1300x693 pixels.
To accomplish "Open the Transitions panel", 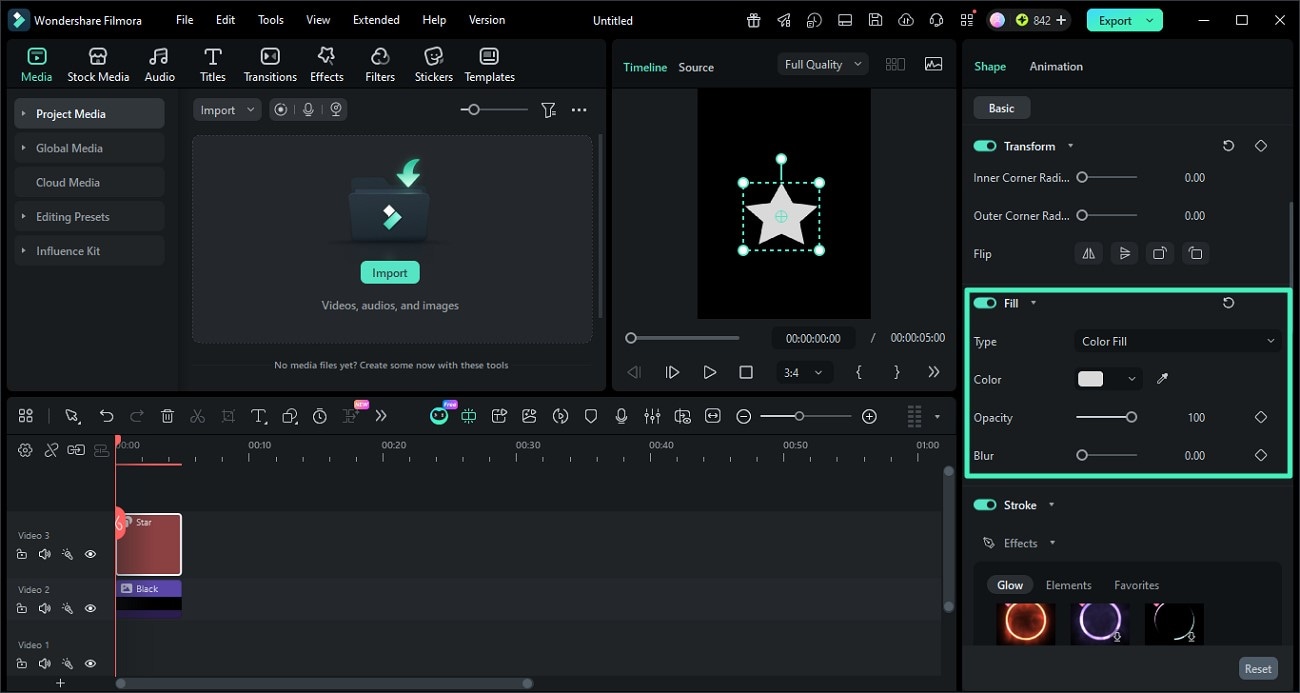I will pos(270,63).
